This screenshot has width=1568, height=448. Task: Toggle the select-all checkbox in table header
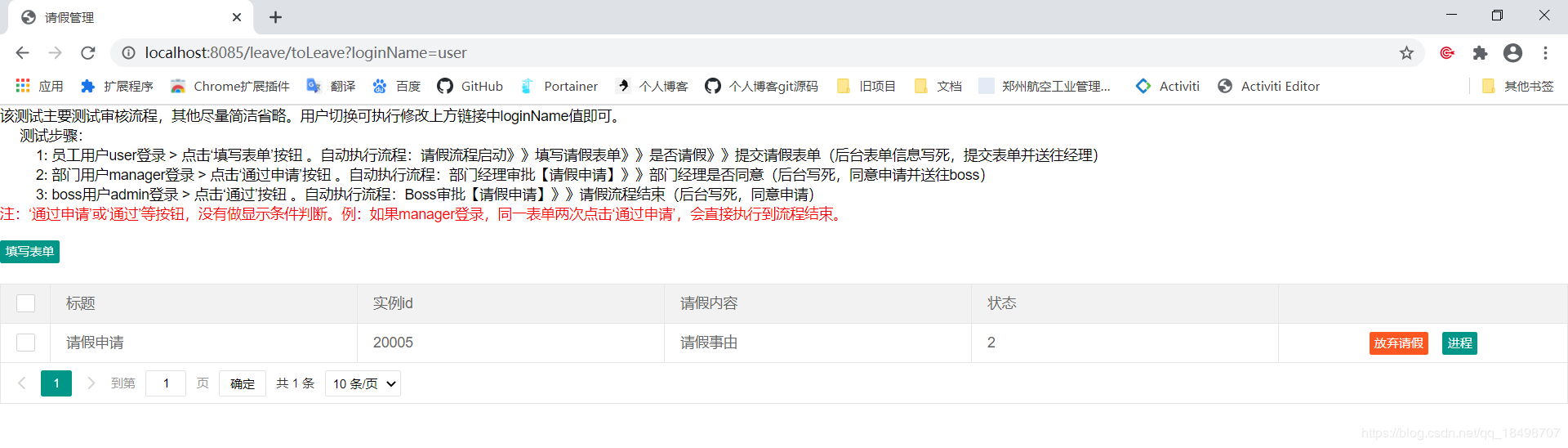(x=26, y=303)
